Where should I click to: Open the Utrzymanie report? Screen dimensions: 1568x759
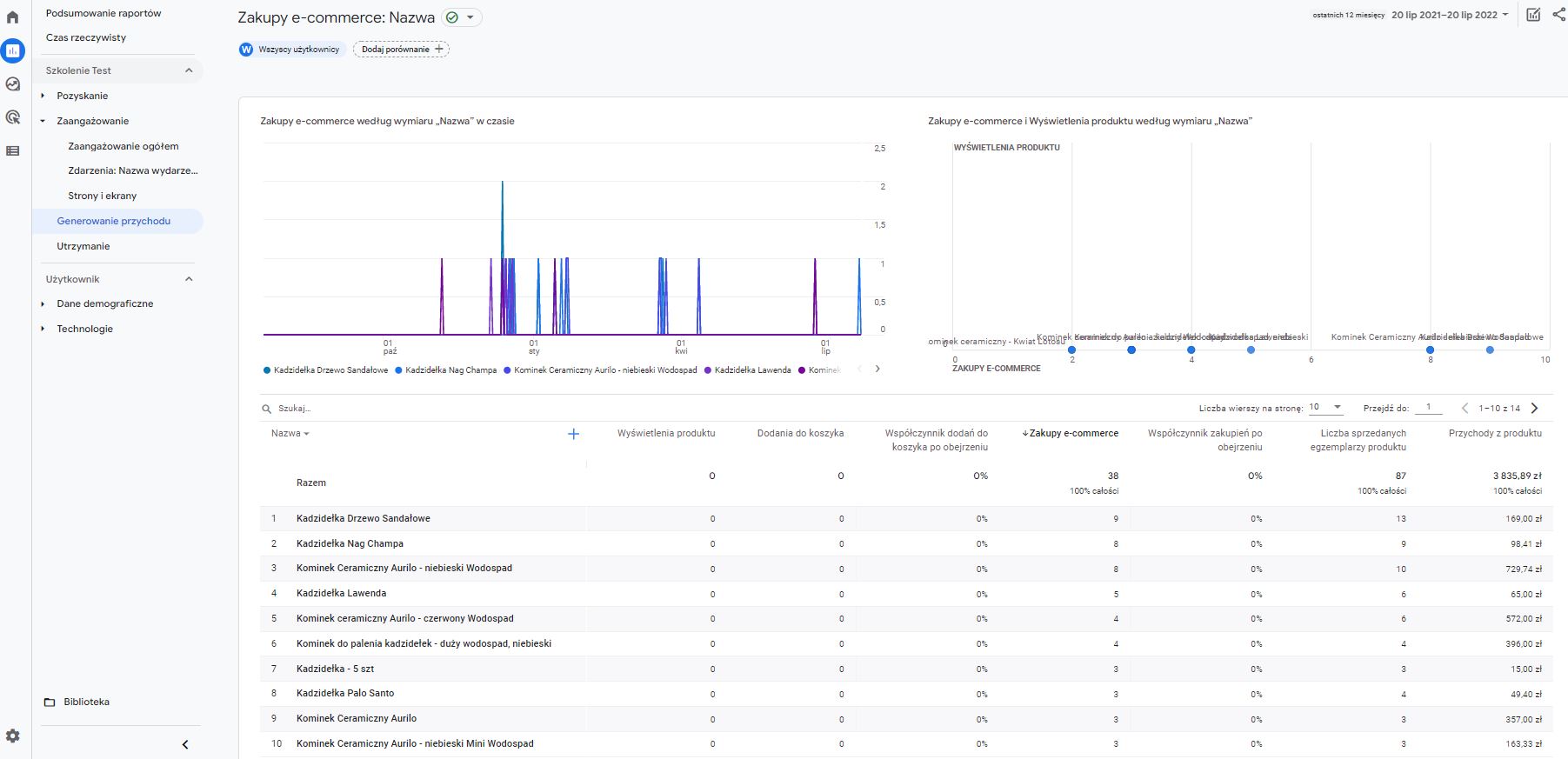(x=83, y=246)
